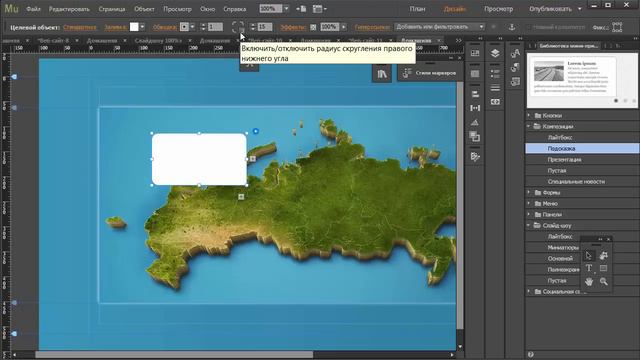Open the Align panel icon
Viewport: 640px width, 360px height.
pyautogui.click(x=475, y=94)
